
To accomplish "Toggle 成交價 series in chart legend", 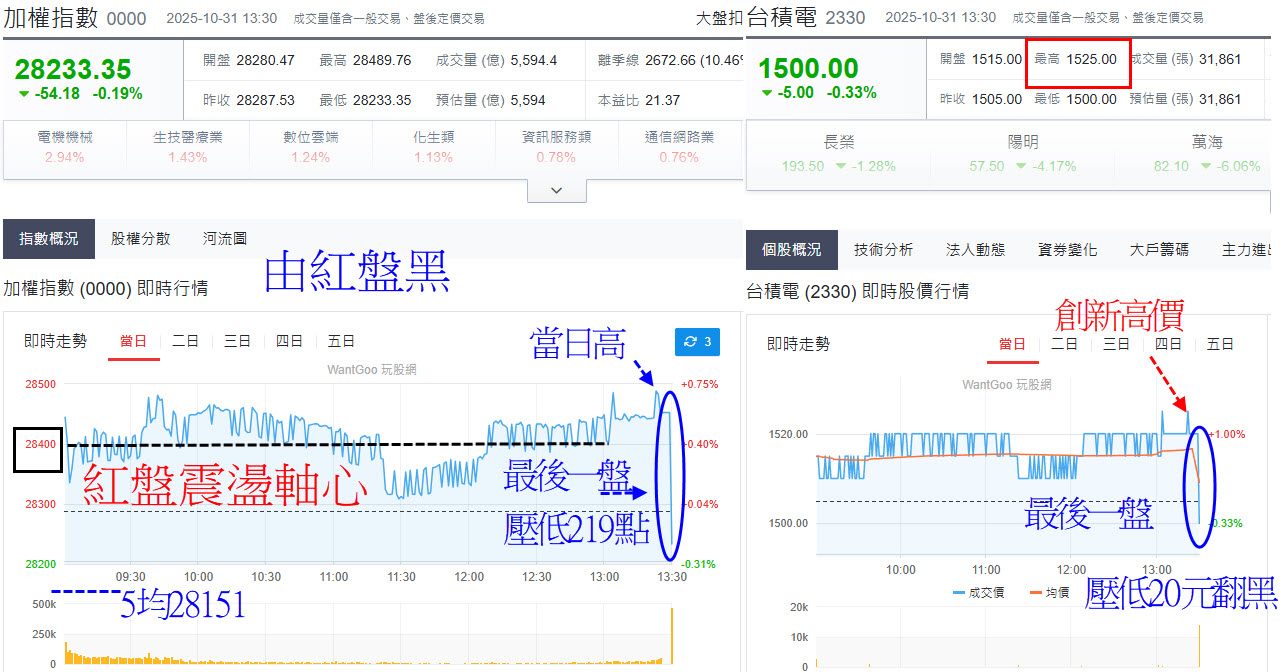I will [x=976, y=592].
